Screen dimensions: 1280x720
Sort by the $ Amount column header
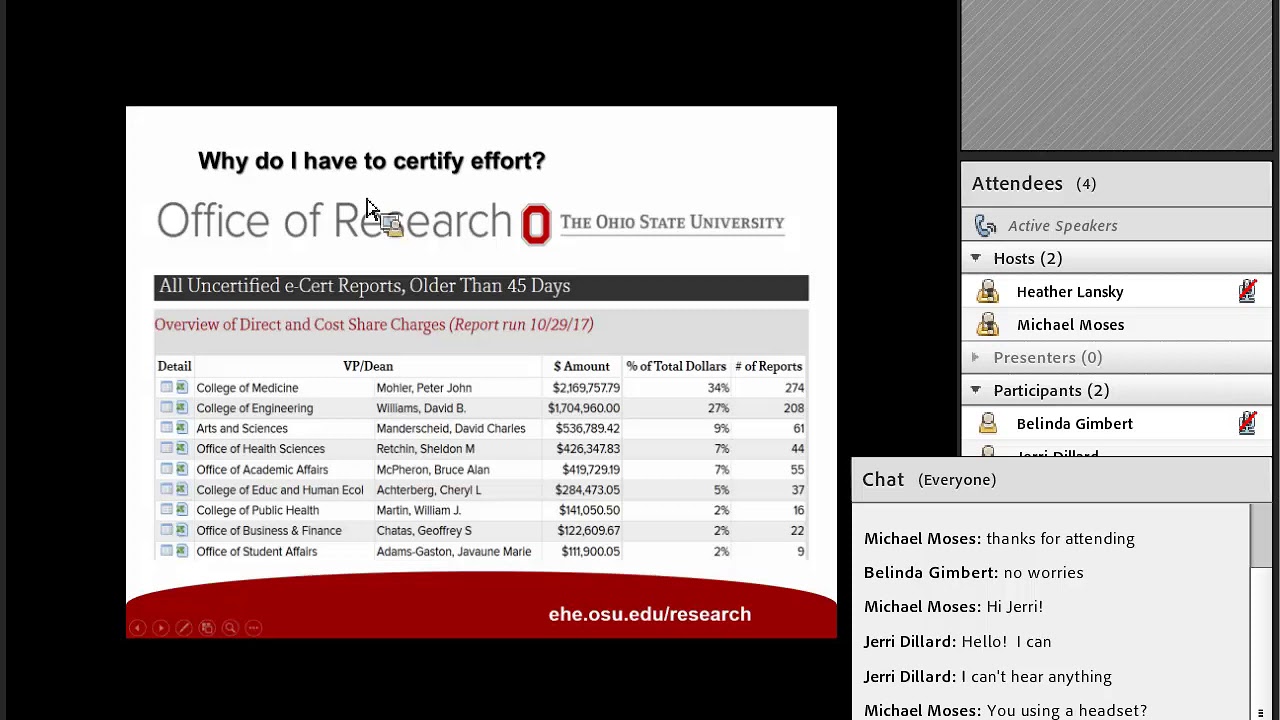coord(581,366)
